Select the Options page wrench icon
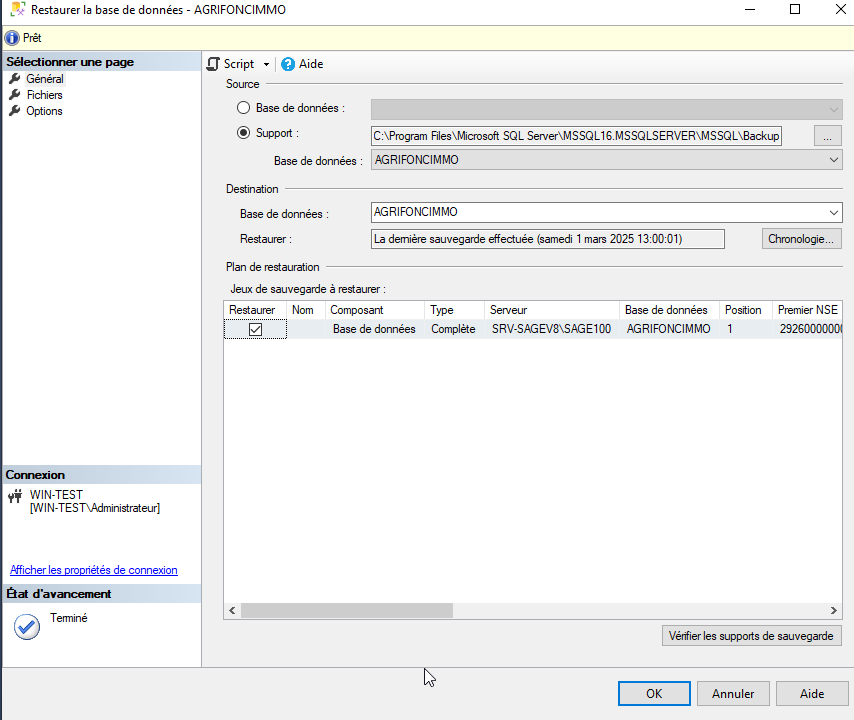Image resolution: width=854 pixels, height=720 pixels. (15, 111)
